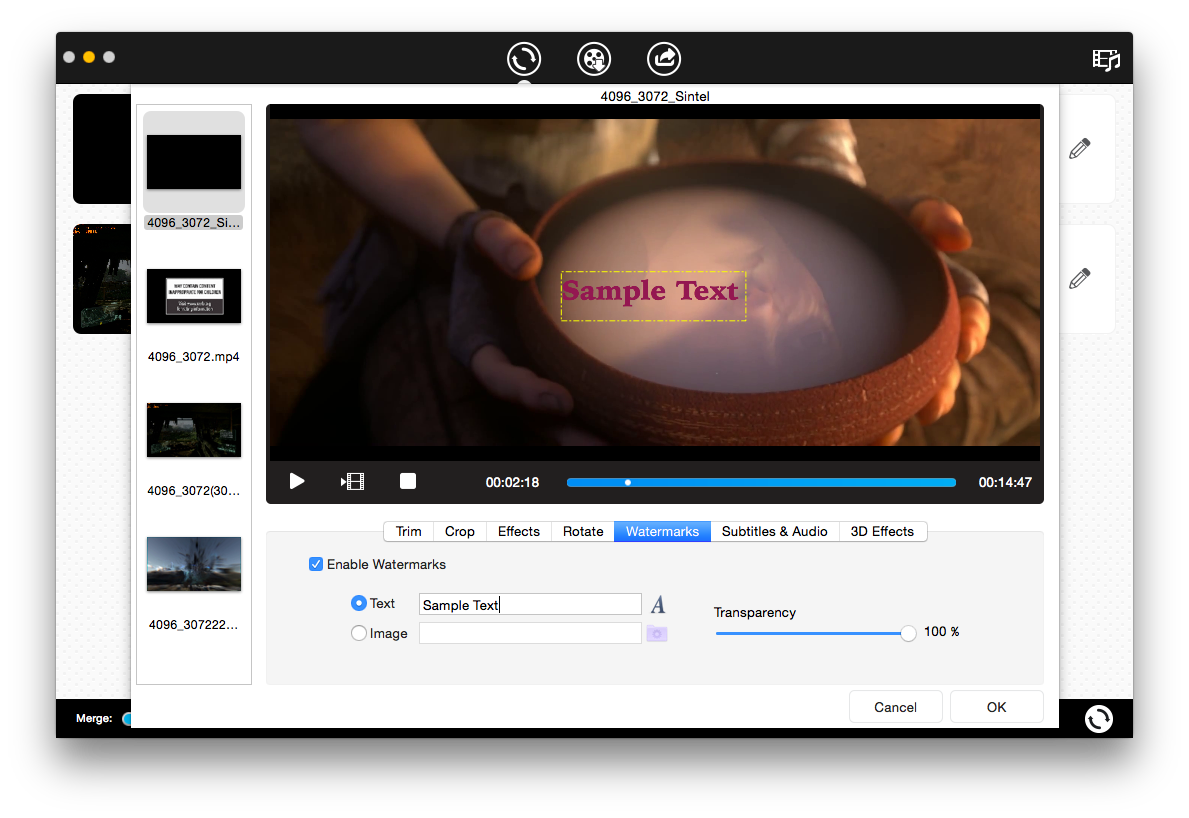Stop the video playback
The image size is (1189, 818).
point(408,482)
